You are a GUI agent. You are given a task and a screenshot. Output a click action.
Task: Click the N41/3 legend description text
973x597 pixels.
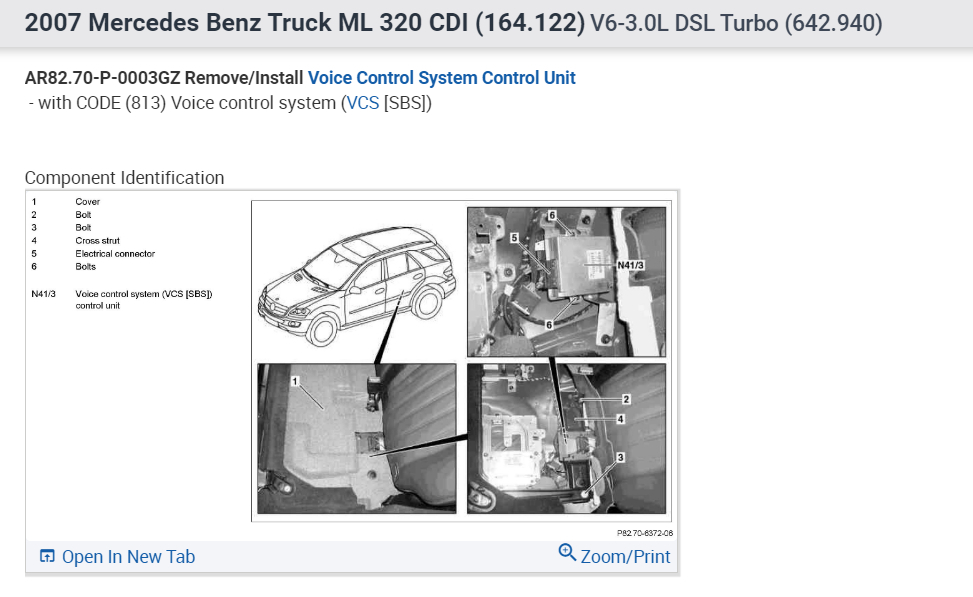[144, 300]
